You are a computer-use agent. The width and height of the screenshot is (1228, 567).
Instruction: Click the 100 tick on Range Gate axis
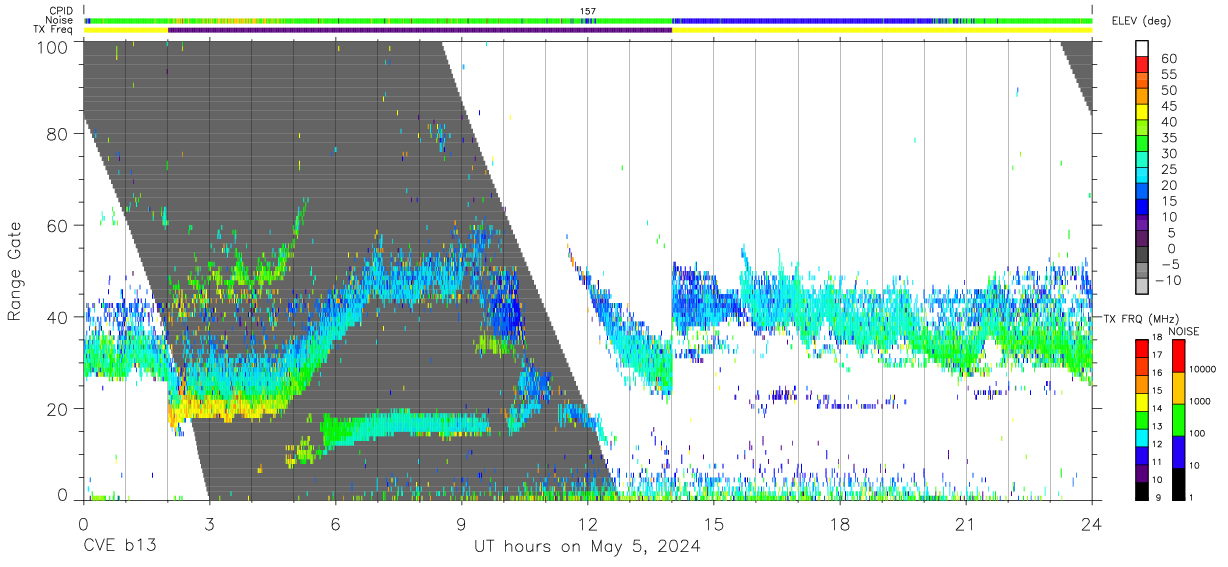pos(53,47)
